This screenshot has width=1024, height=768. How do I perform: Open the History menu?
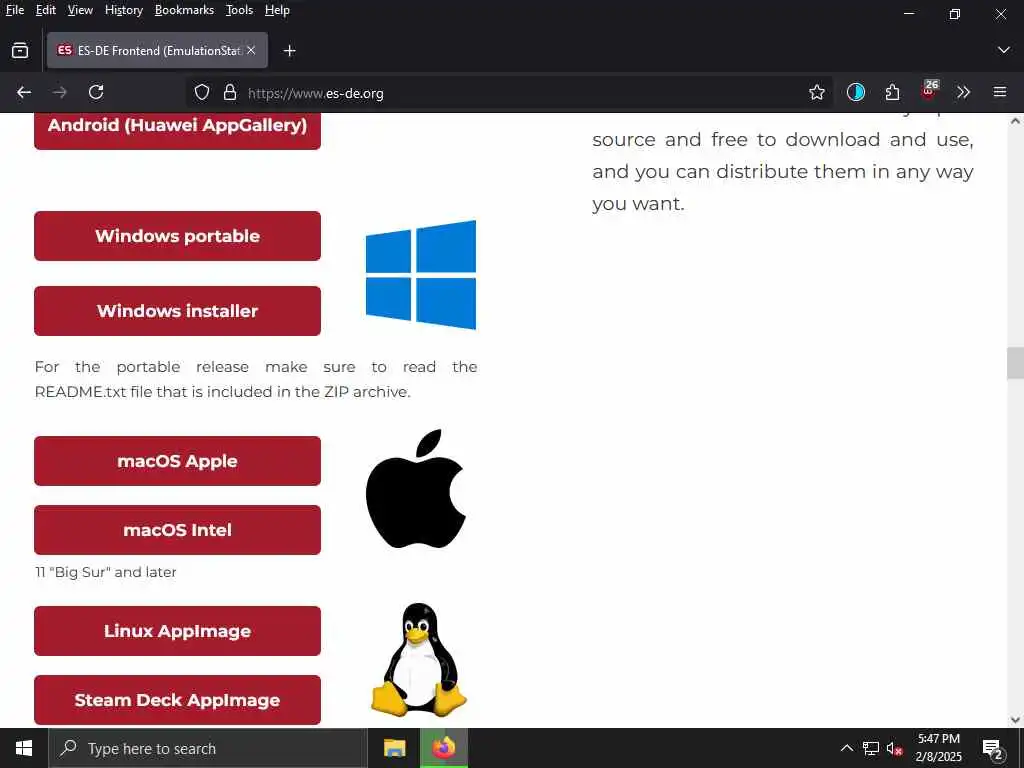tap(123, 10)
